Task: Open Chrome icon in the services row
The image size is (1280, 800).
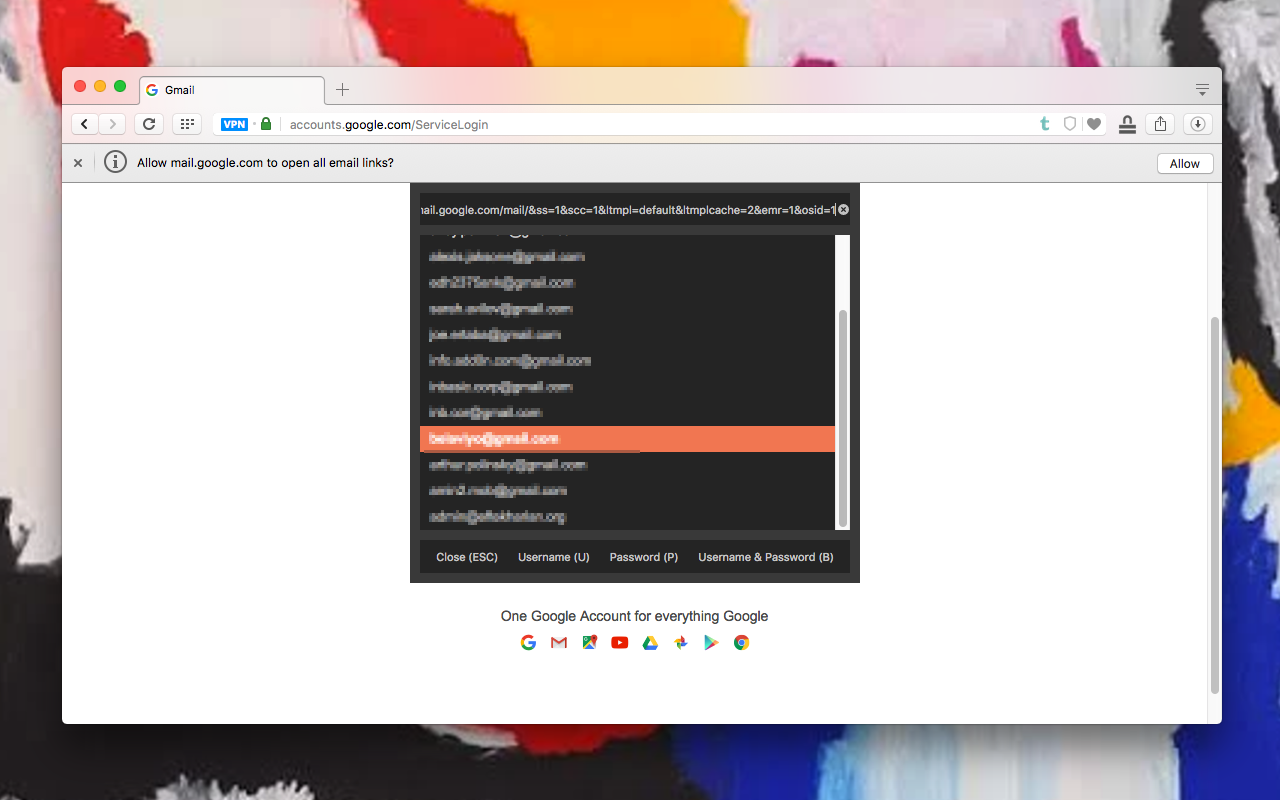Action: point(741,642)
